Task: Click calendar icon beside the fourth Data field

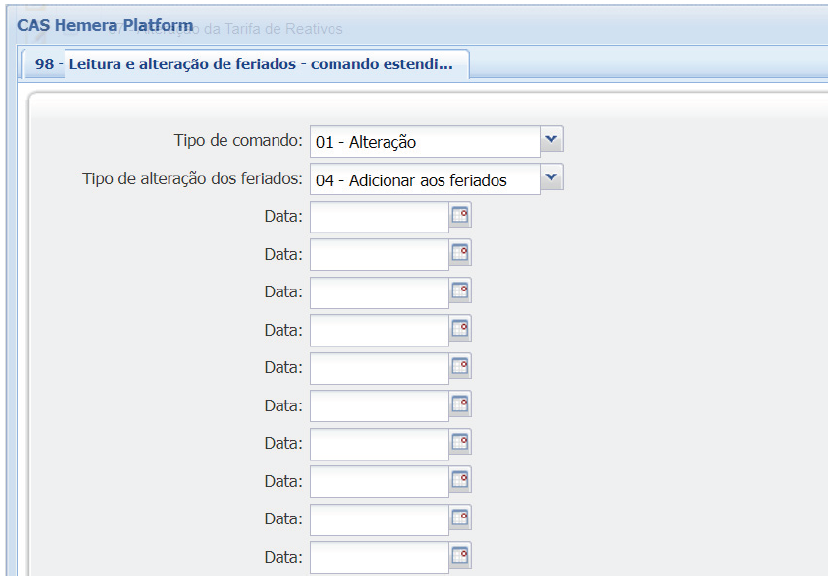Action: (460, 329)
